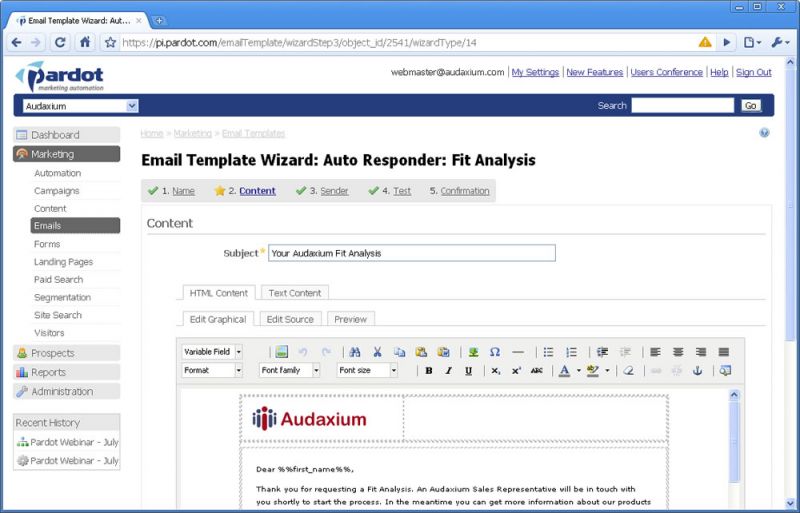Expand the text color dropdown arrow
This screenshot has height=513, width=800.
tap(579, 371)
